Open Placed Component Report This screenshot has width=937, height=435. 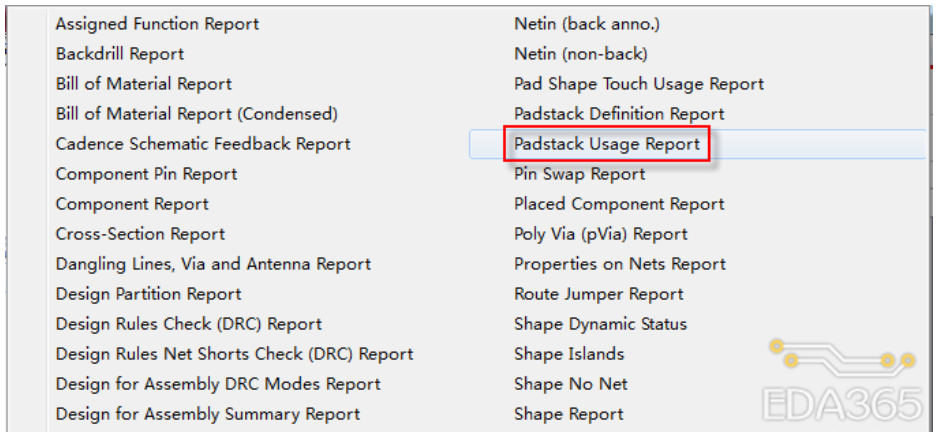click(619, 204)
